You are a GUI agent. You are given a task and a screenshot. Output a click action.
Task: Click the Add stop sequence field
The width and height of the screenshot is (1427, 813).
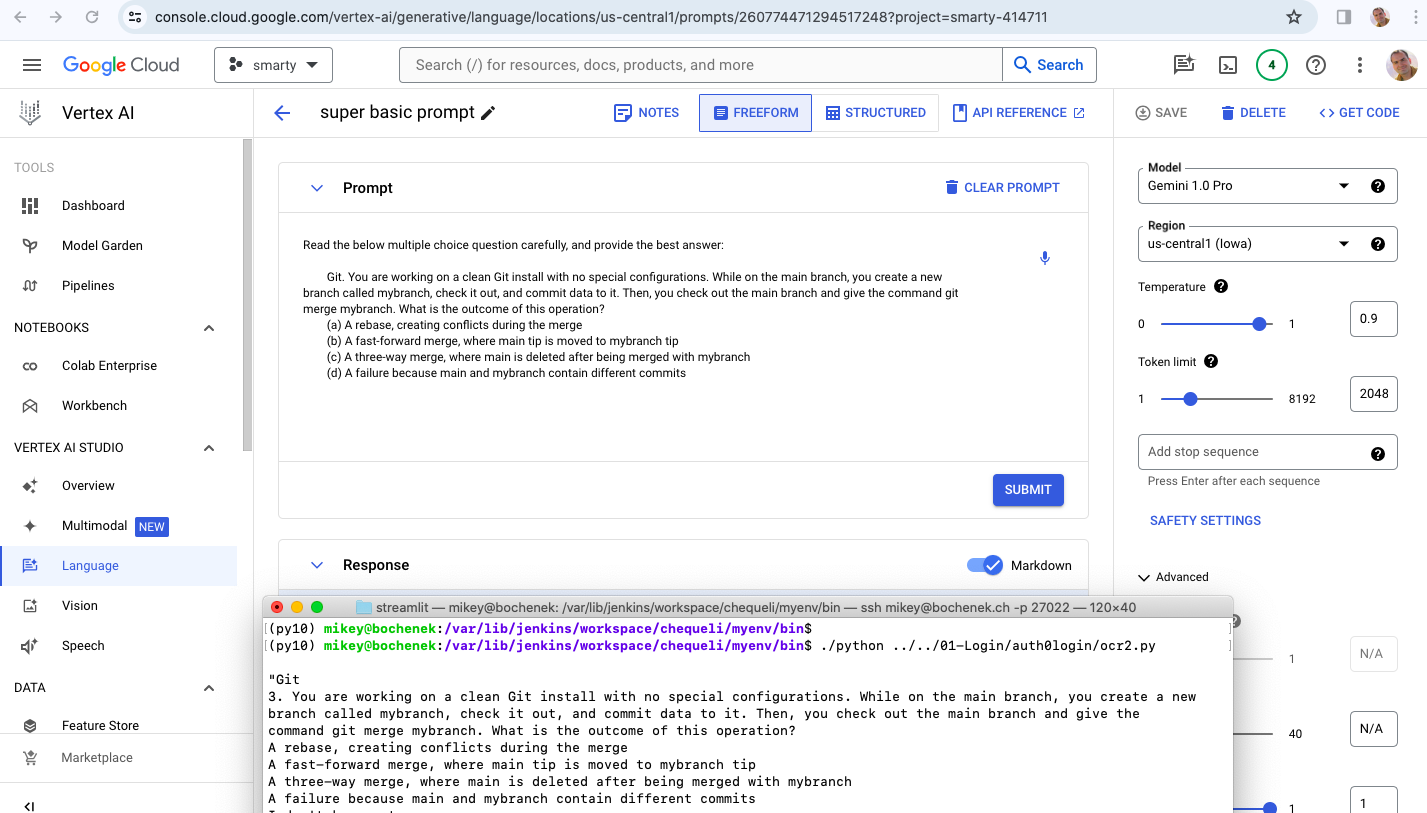[1250, 452]
